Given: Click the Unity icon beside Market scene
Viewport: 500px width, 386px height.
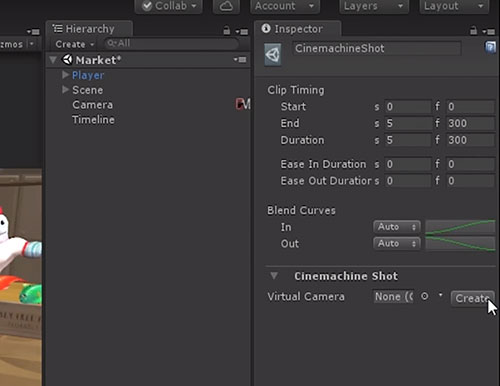Looking at the screenshot, I should 68,60.
